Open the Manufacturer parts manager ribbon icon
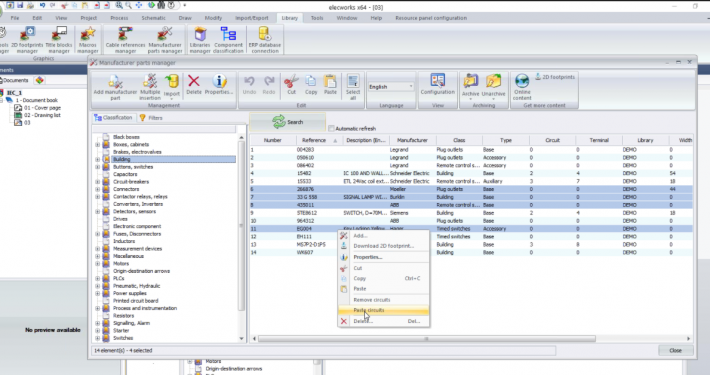The image size is (710, 375). [165, 40]
